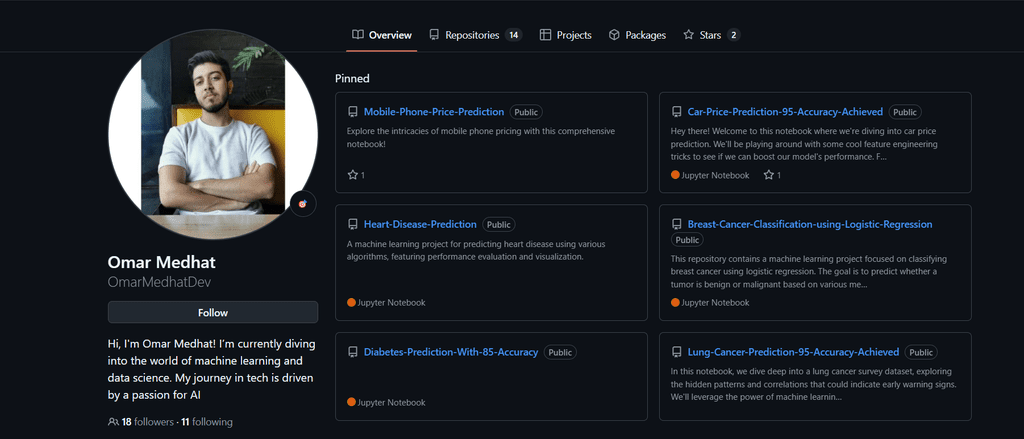Screen dimensions: 1024x439
Task: View the 18 followers list
Action: tap(148, 422)
